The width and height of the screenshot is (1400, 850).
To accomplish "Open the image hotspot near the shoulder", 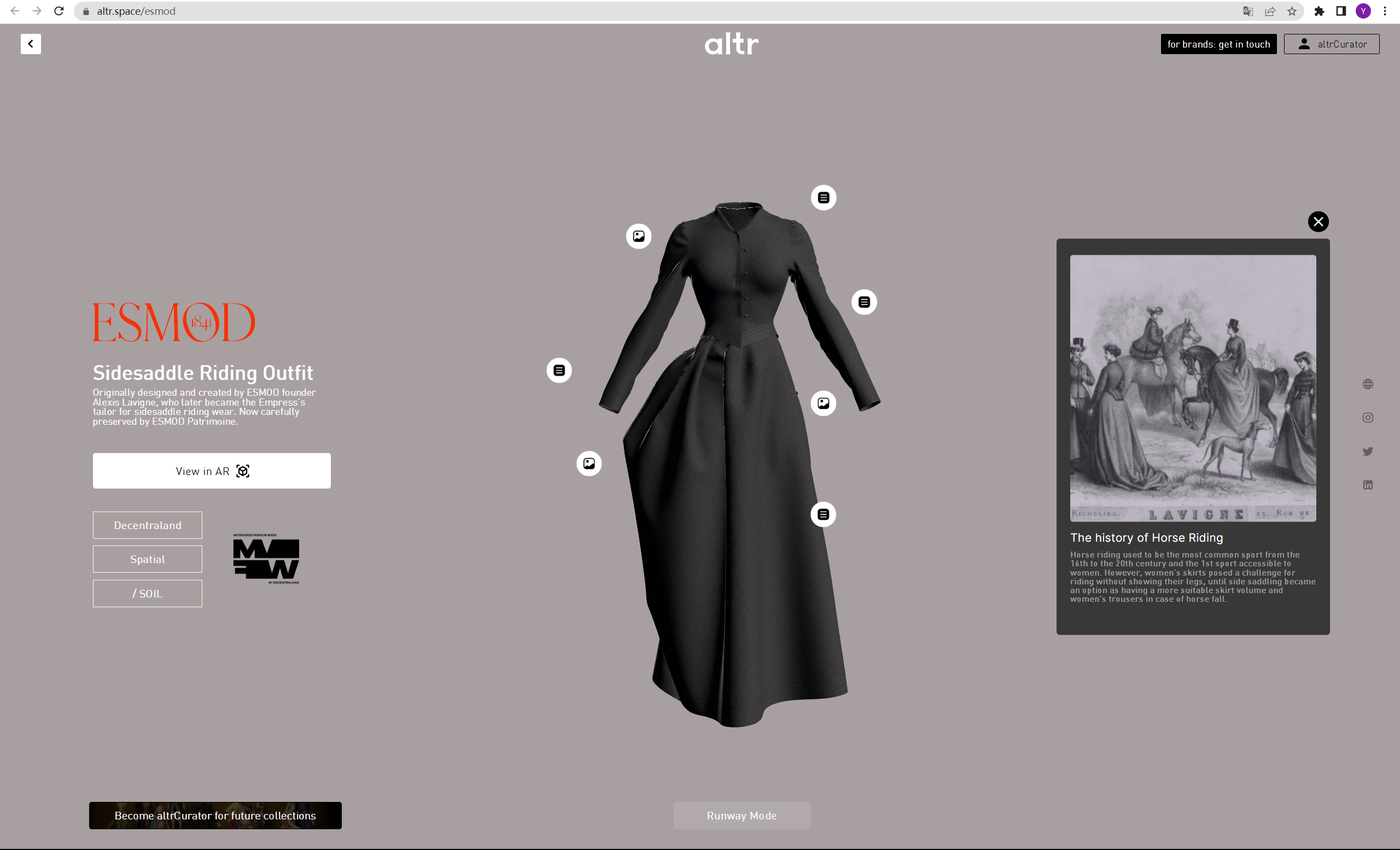I will click(x=639, y=236).
